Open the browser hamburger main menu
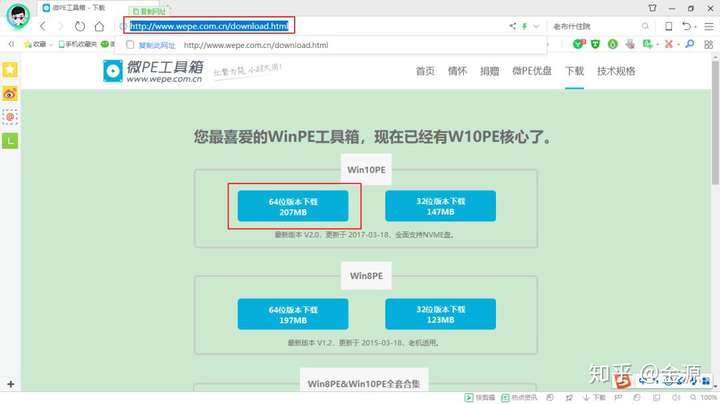720x404 pixels. [x=709, y=26]
